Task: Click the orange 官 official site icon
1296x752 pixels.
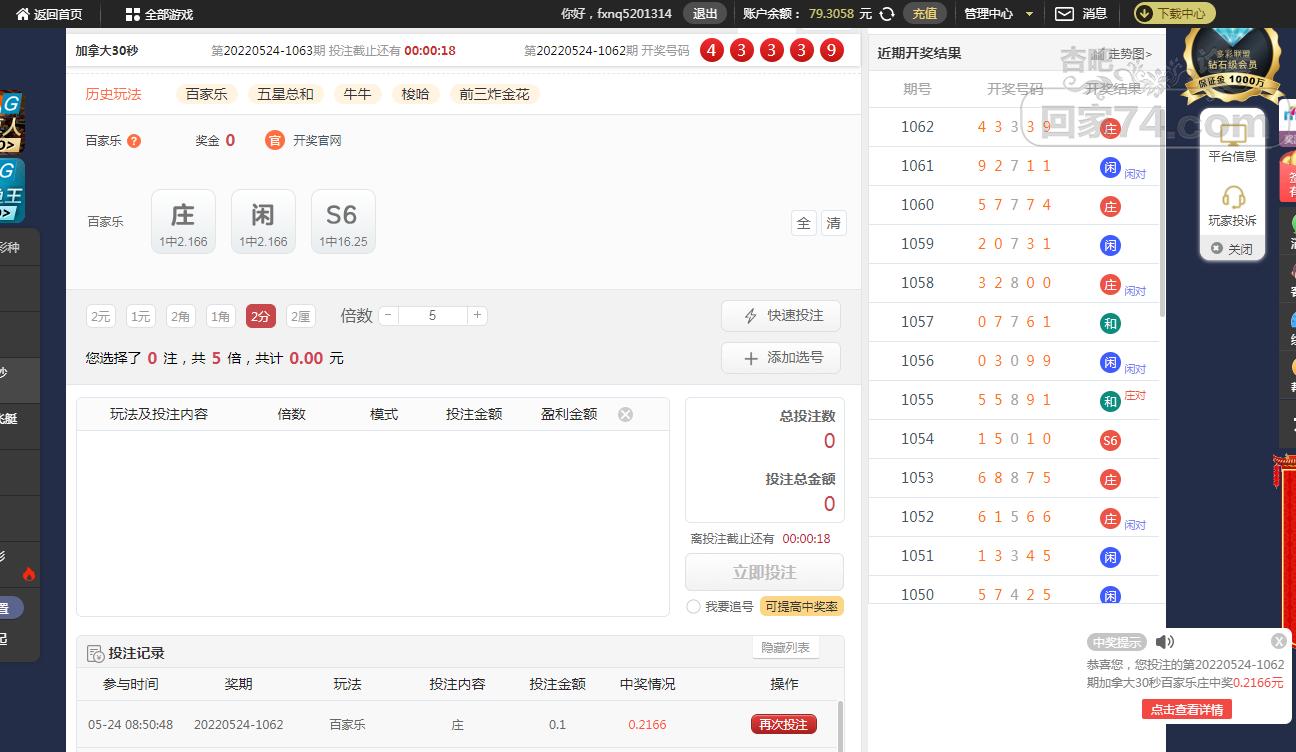Action: click(275, 140)
